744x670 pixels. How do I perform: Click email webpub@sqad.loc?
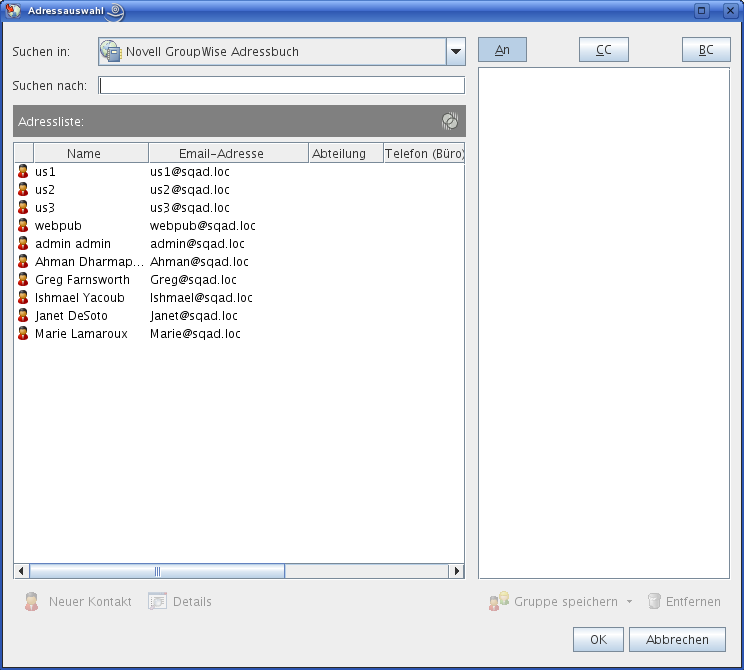(203, 226)
